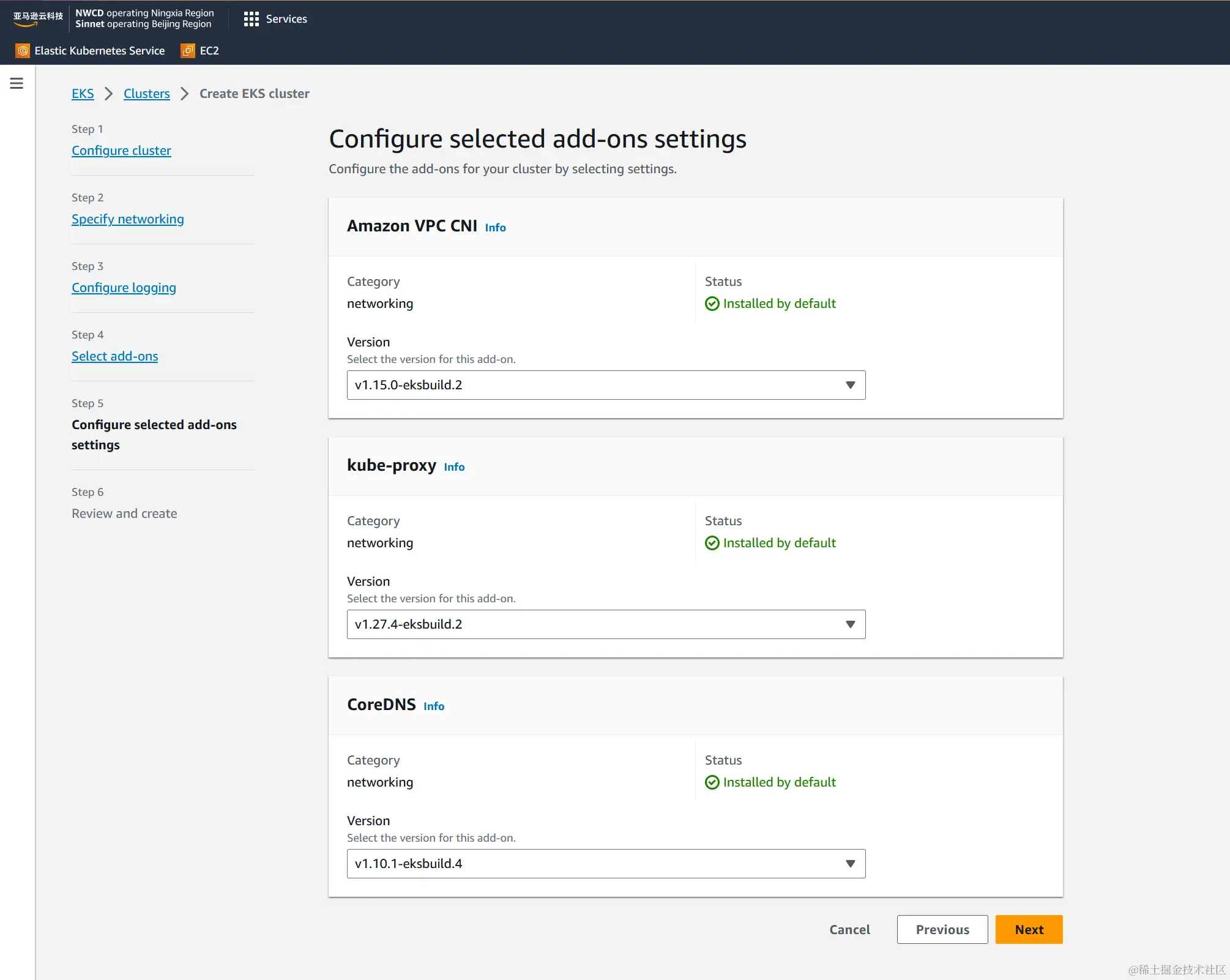Image resolution: width=1230 pixels, height=980 pixels.
Task: Go to Clusters breadcrumb
Action: point(147,94)
